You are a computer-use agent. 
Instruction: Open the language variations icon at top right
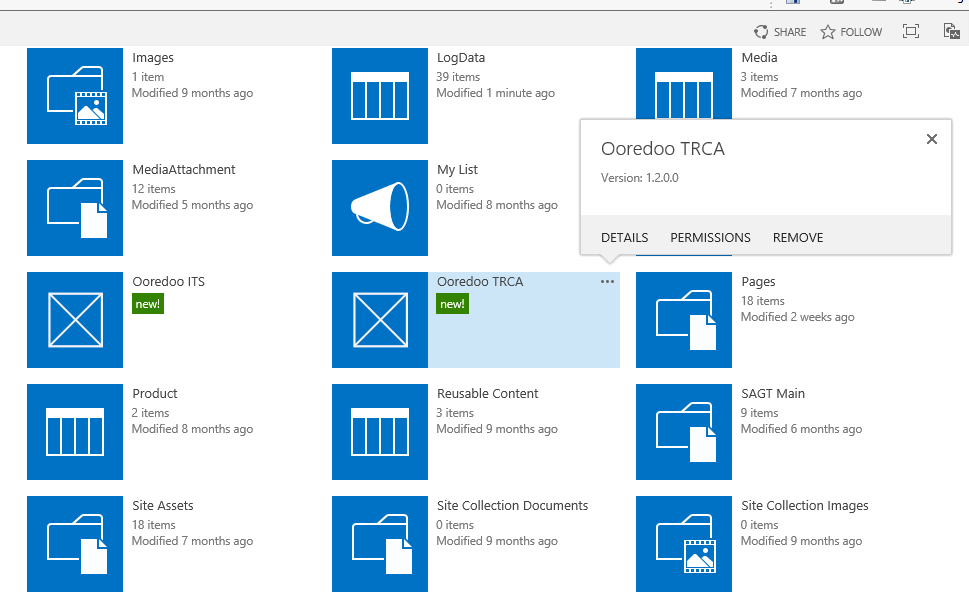950,31
